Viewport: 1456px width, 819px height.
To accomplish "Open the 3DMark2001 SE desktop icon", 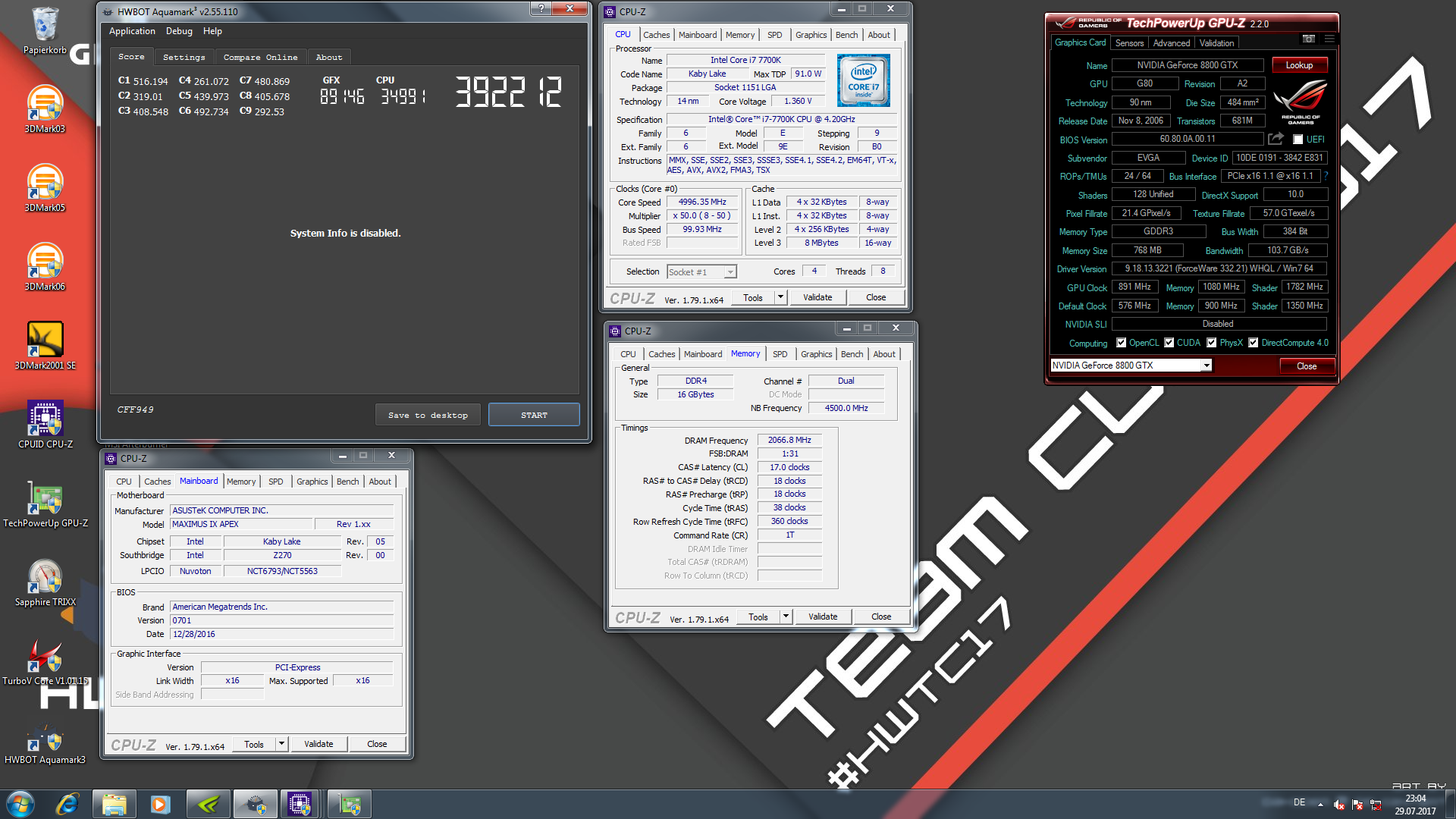I will tap(45, 346).
